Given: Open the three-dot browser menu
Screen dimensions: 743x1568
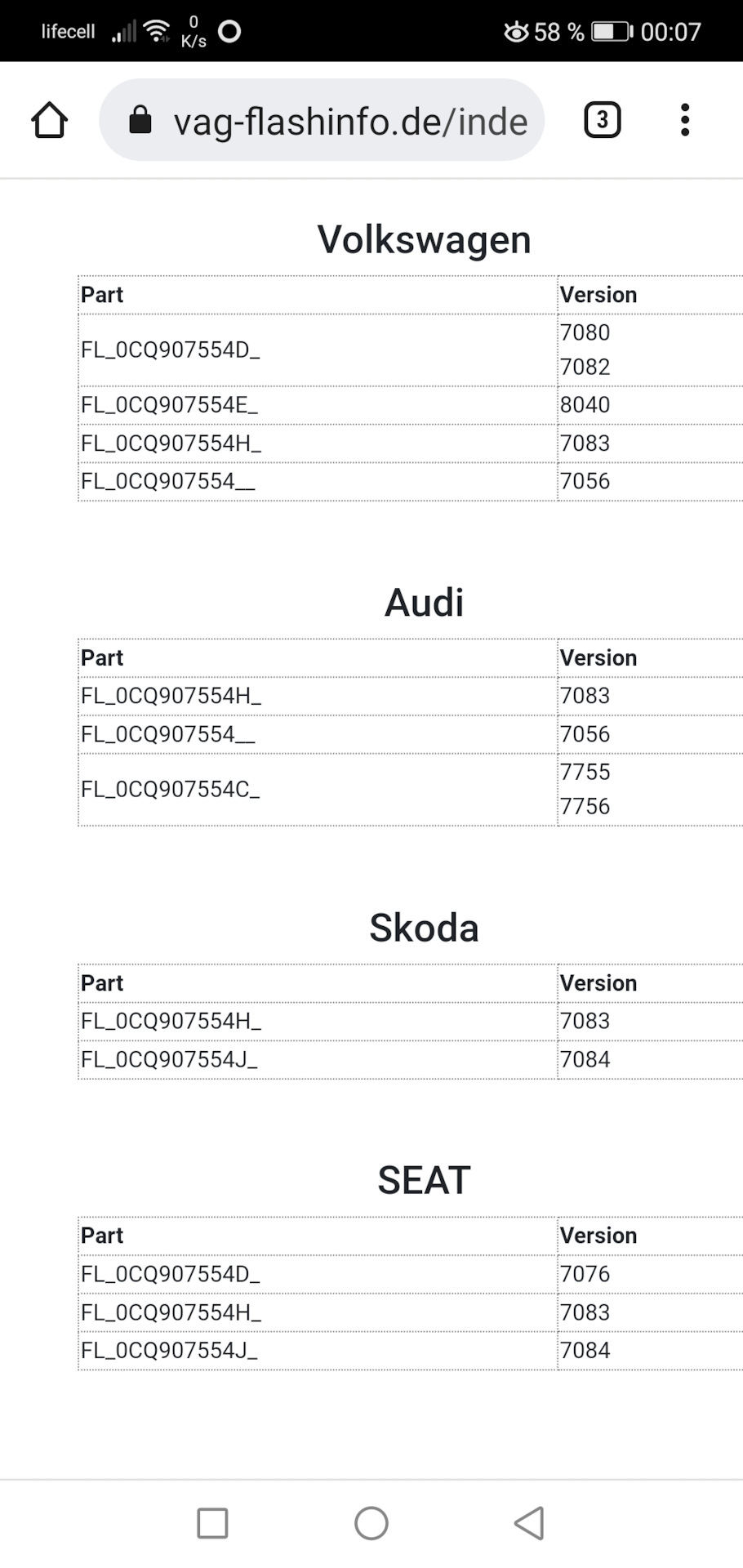Looking at the screenshot, I should [685, 121].
